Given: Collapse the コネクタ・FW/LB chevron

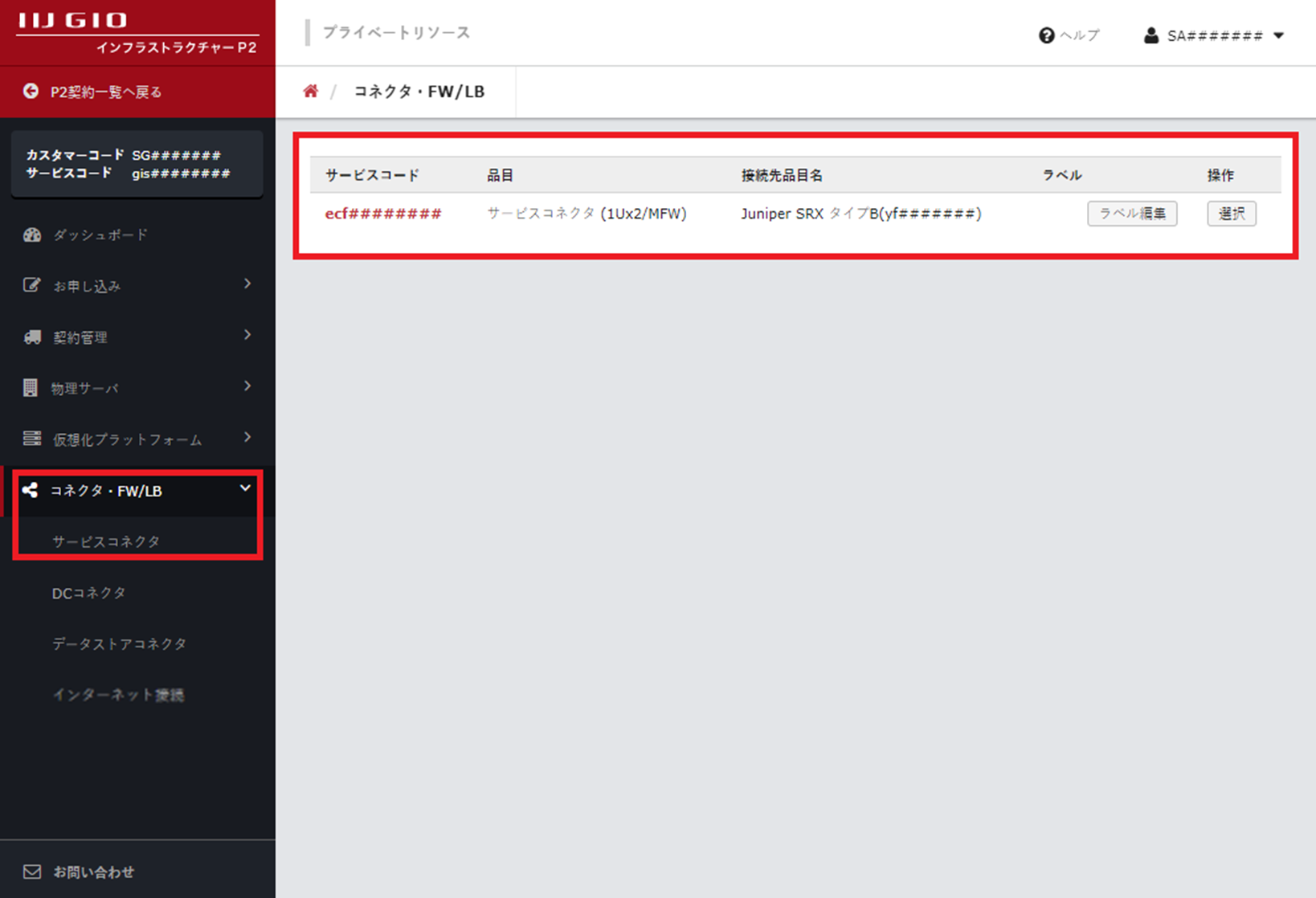Looking at the screenshot, I should tap(246, 488).
